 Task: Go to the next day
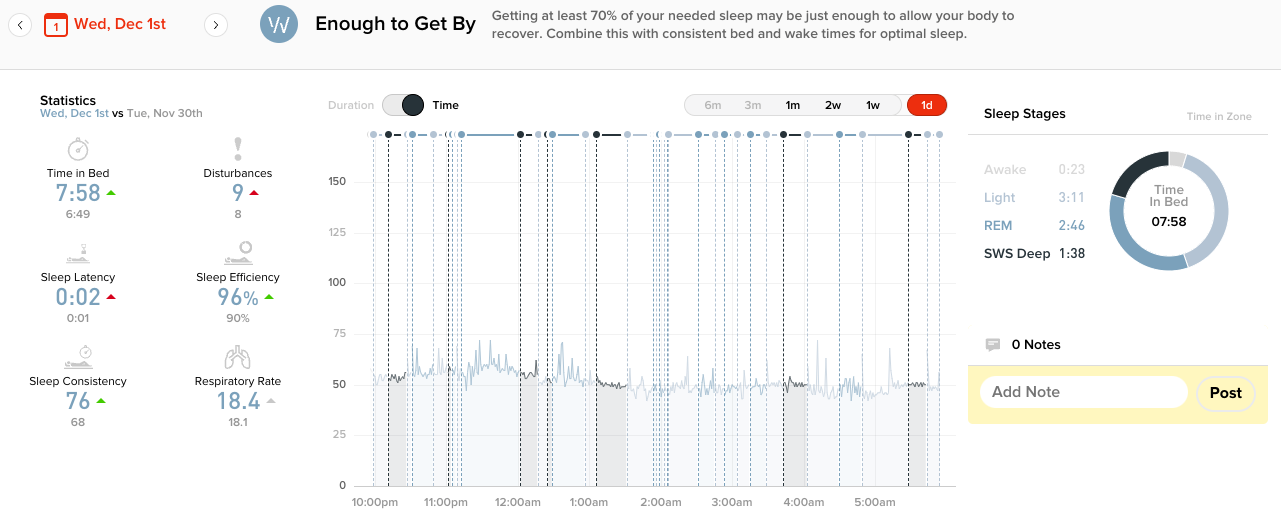(x=215, y=25)
